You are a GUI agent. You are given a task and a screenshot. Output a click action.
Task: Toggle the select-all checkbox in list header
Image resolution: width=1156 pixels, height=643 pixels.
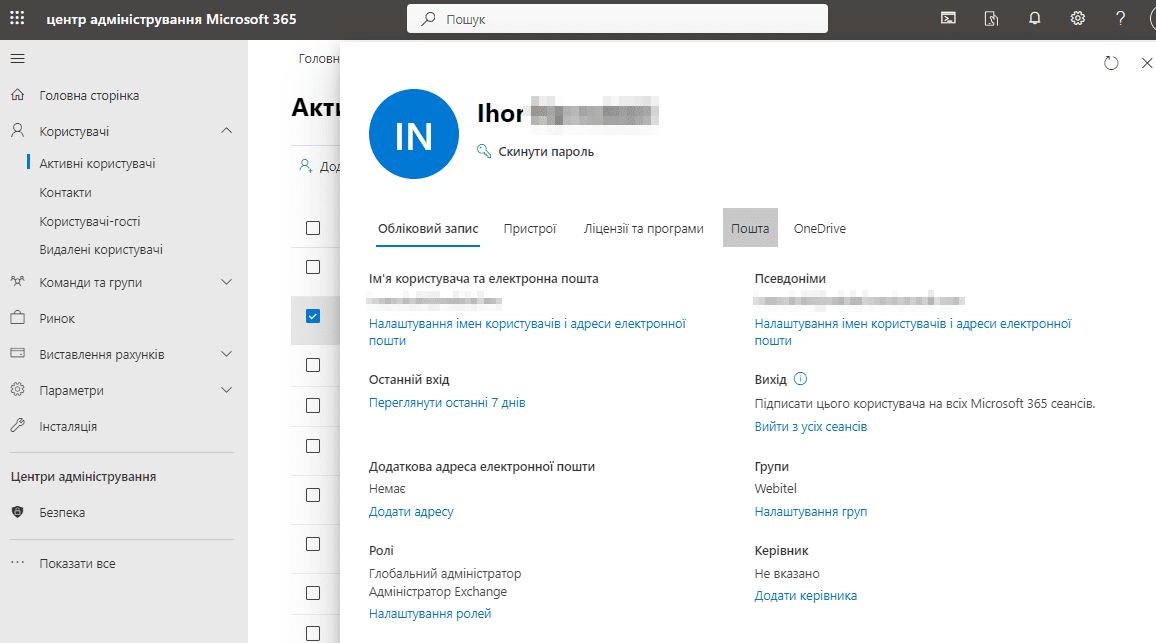click(x=313, y=228)
